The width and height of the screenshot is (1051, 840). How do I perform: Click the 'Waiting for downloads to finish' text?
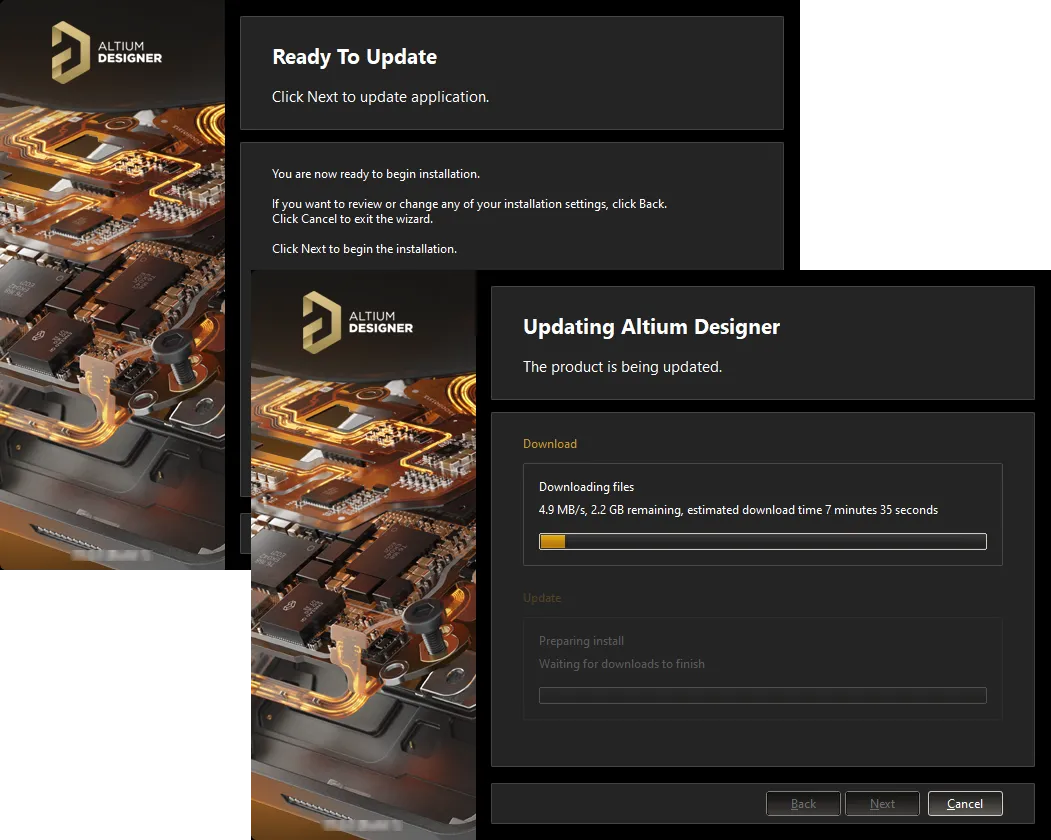(x=621, y=664)
